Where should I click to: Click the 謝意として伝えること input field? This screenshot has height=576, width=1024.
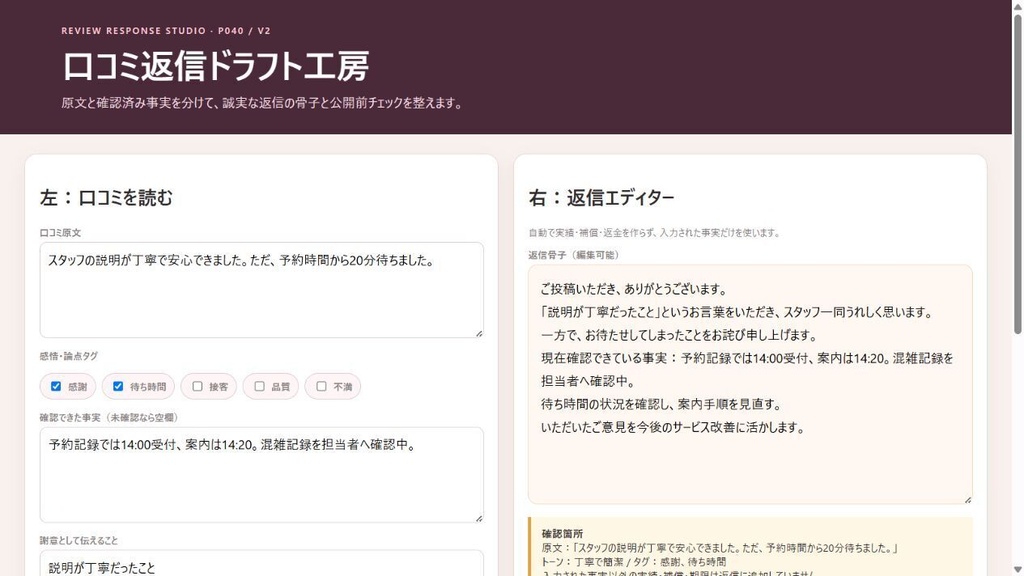click(x=261, y=564)
